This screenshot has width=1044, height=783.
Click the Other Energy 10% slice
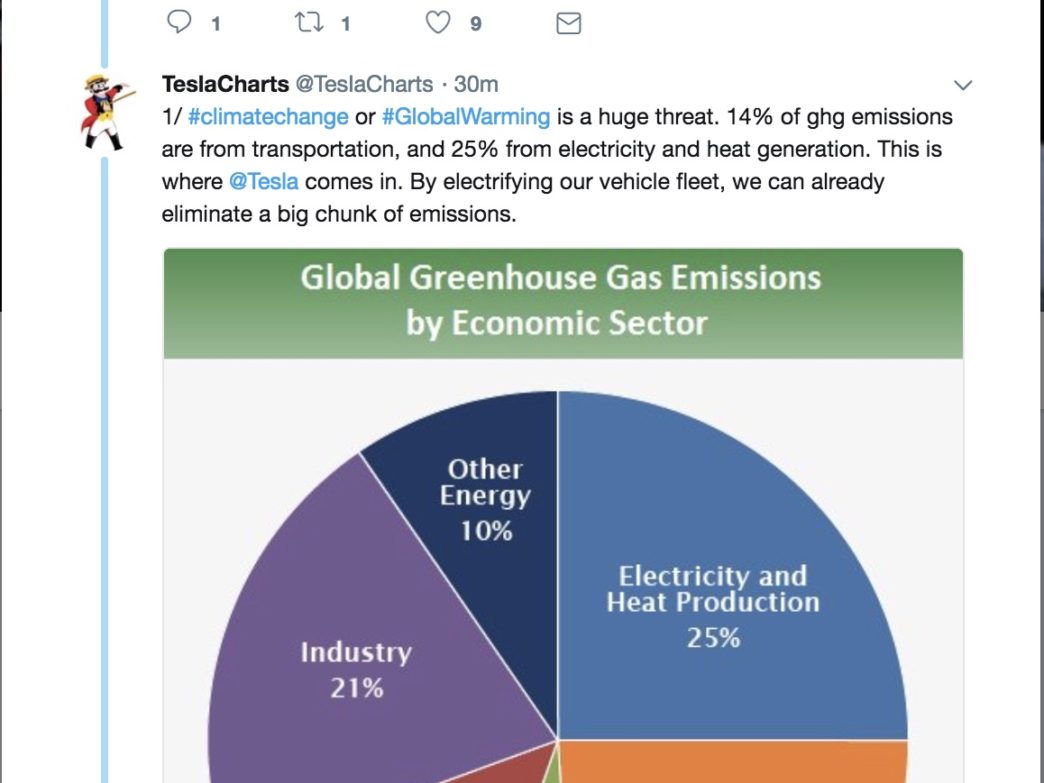tap(486, 499)
